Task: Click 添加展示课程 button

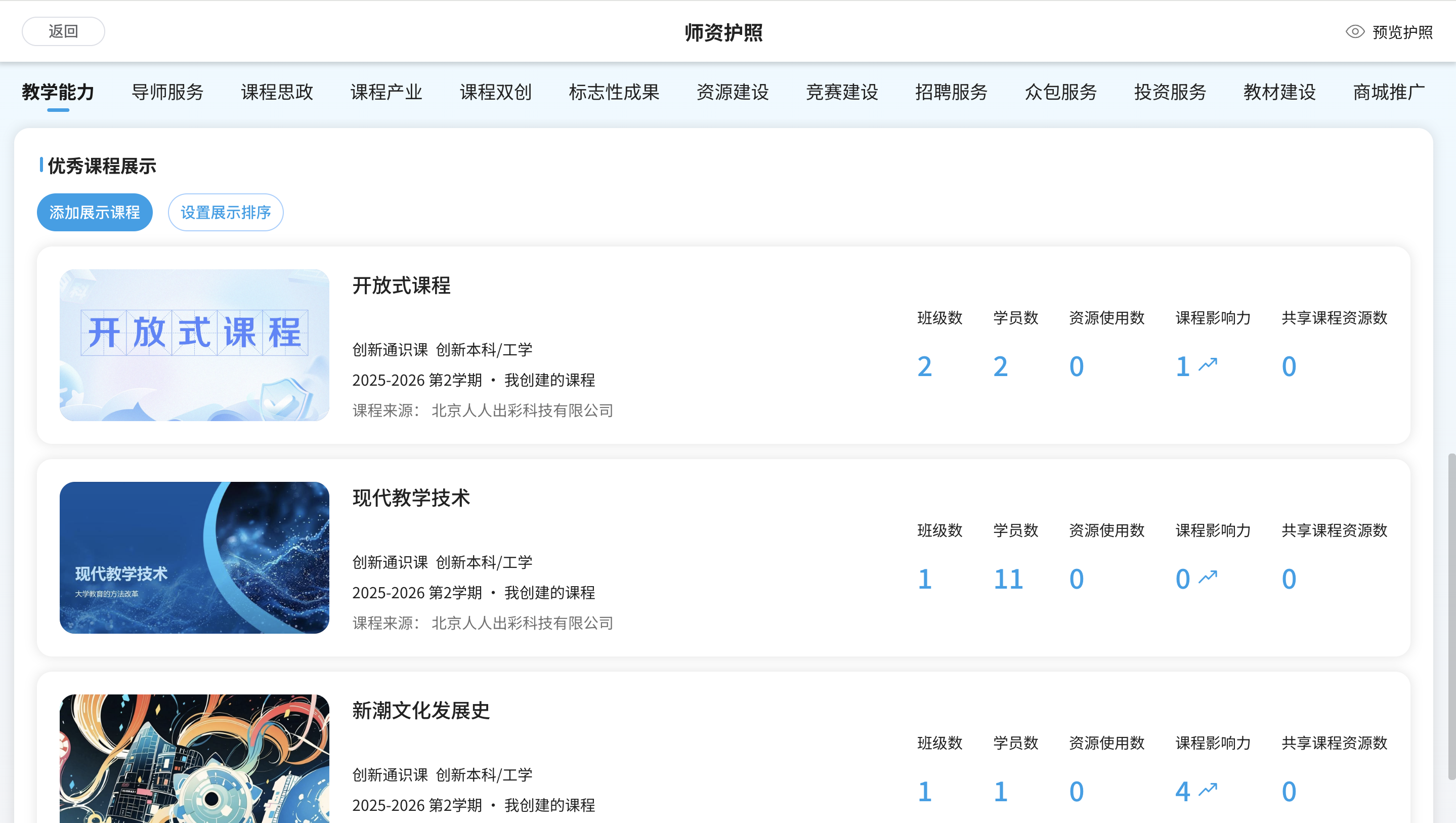Action: coord(95,212)
